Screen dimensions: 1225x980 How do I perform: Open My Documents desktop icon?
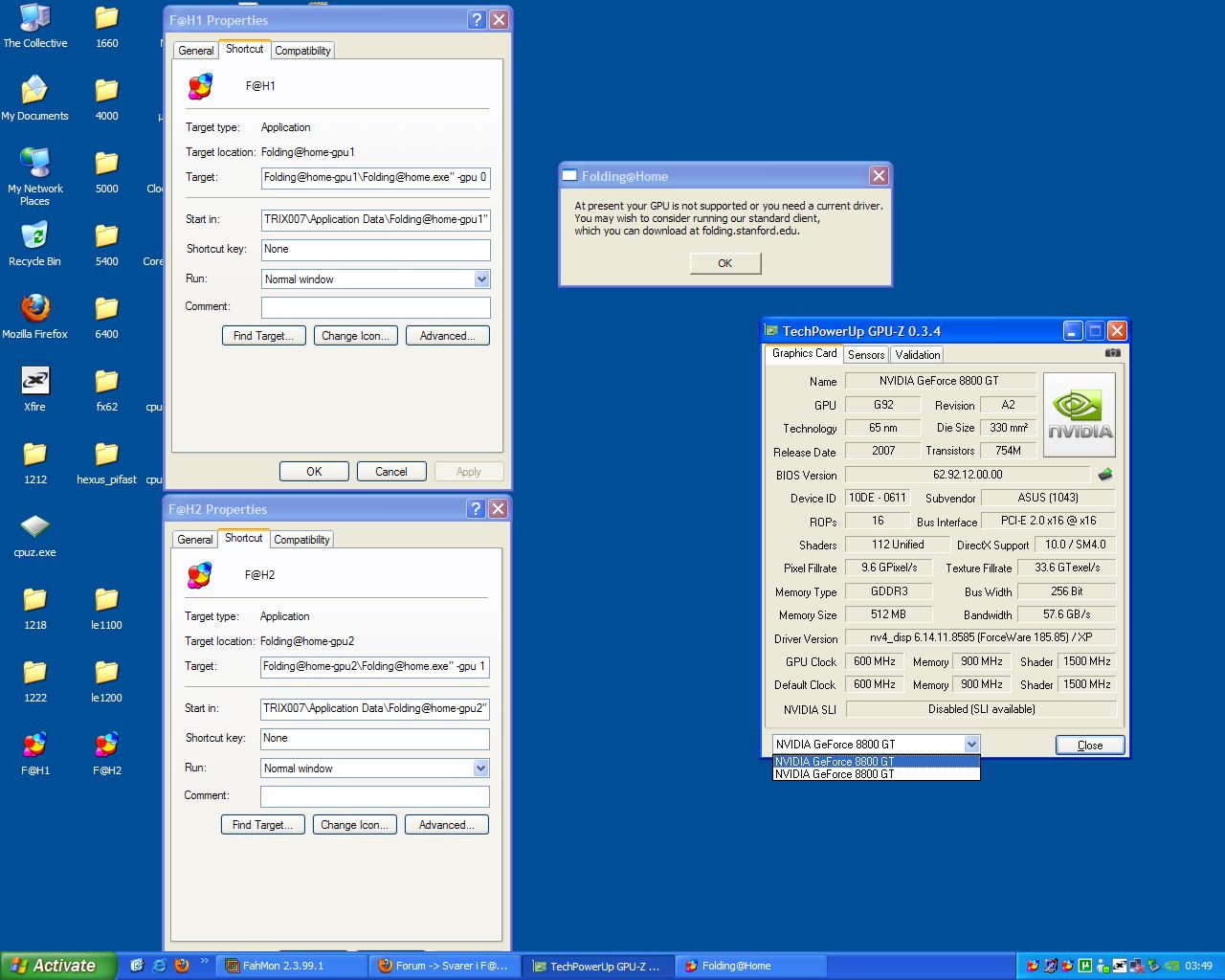[35, 99]
